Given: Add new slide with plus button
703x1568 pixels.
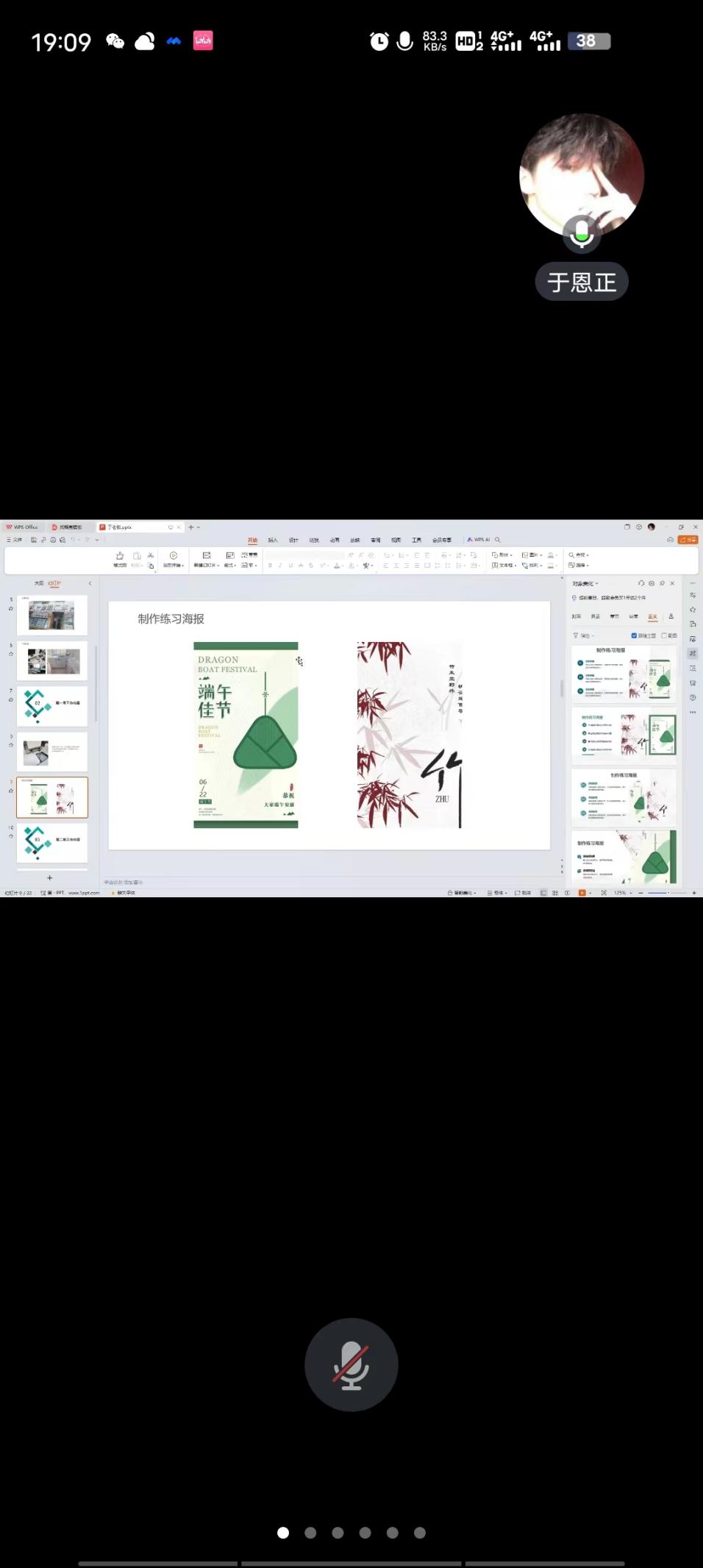Looking at the screenshot, I should [50, 877].
